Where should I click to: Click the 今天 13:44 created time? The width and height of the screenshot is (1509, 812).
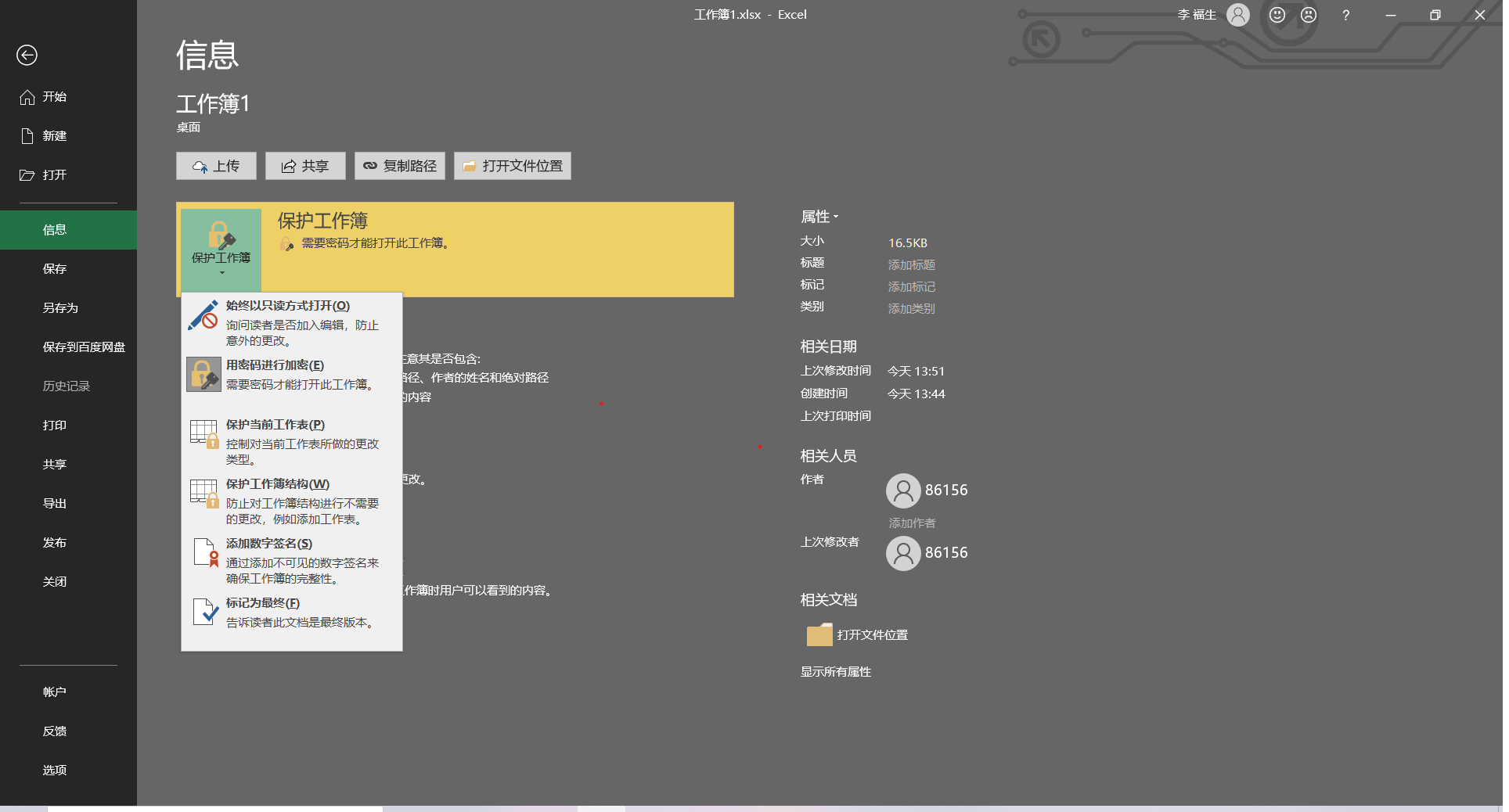tap(917, 394)
